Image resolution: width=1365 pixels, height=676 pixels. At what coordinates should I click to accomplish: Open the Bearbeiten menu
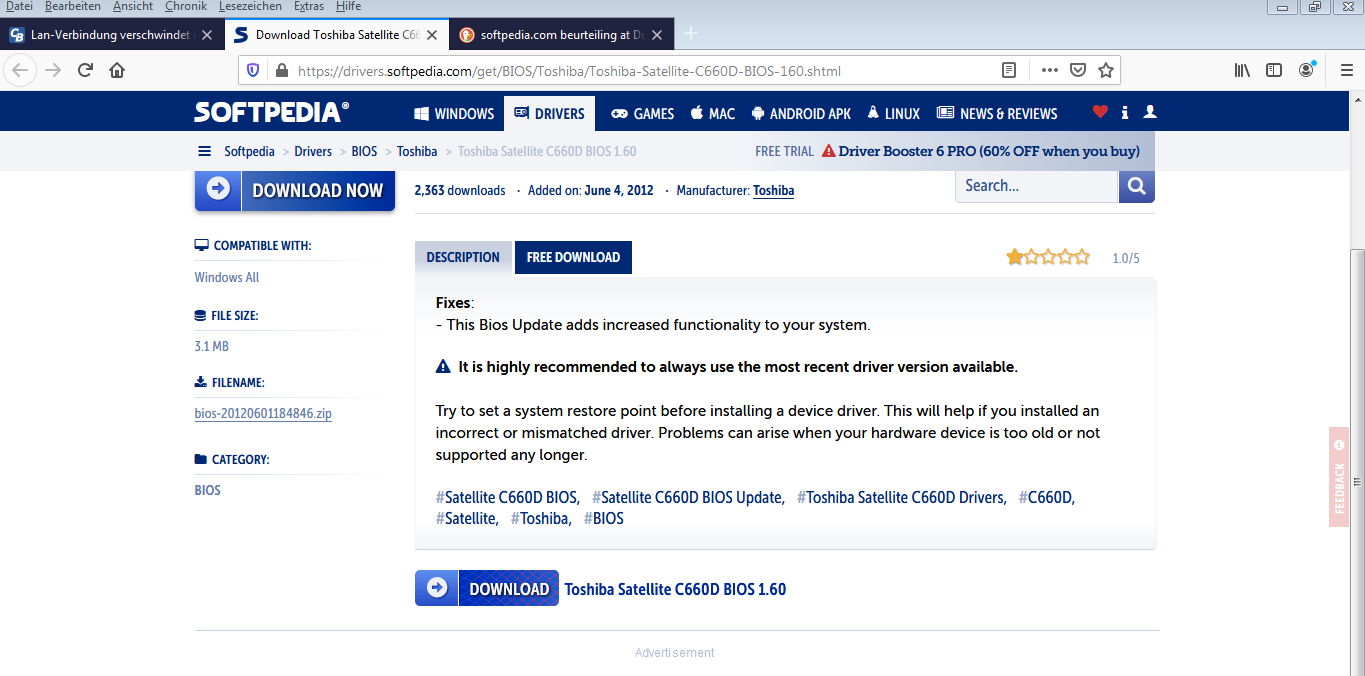pos(72,7)
